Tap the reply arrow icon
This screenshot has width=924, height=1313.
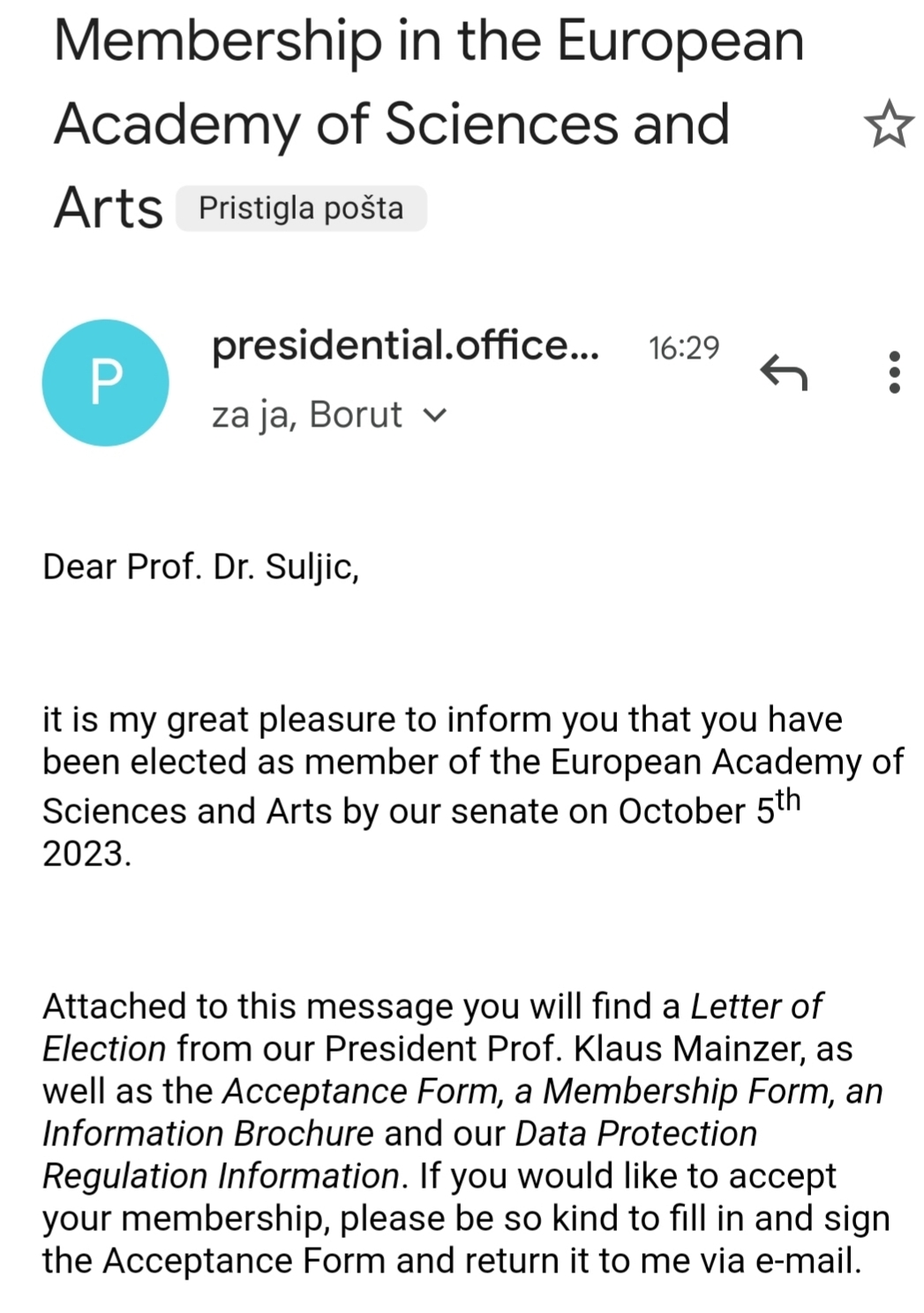point(784,372)
